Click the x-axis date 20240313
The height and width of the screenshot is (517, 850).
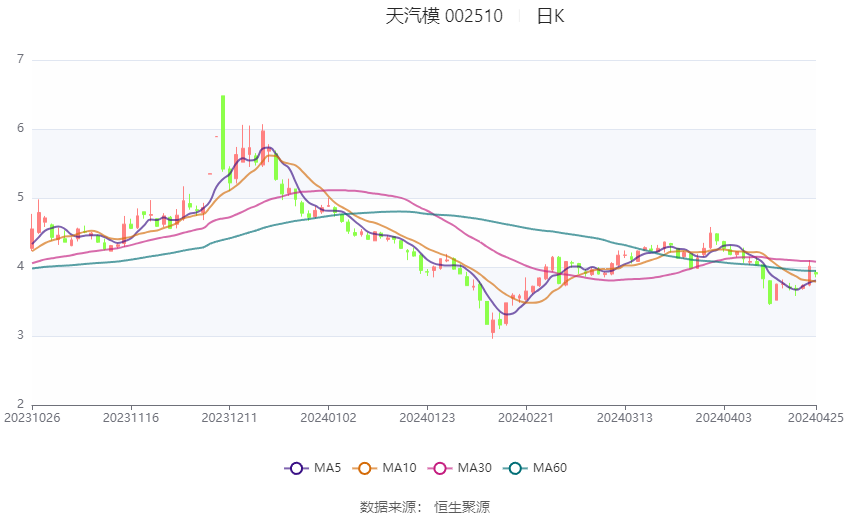point(624,418)
